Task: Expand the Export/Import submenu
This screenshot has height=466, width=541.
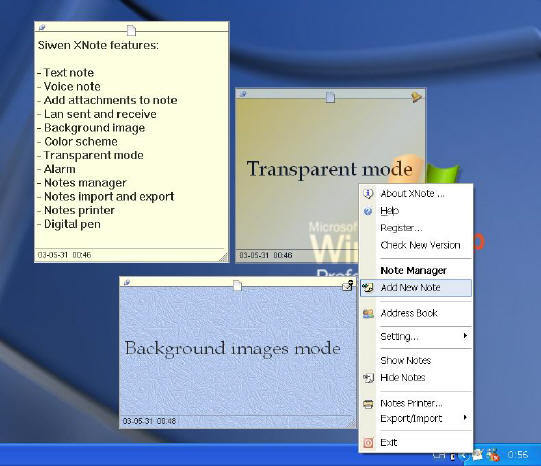Action: tap(416, 418)
